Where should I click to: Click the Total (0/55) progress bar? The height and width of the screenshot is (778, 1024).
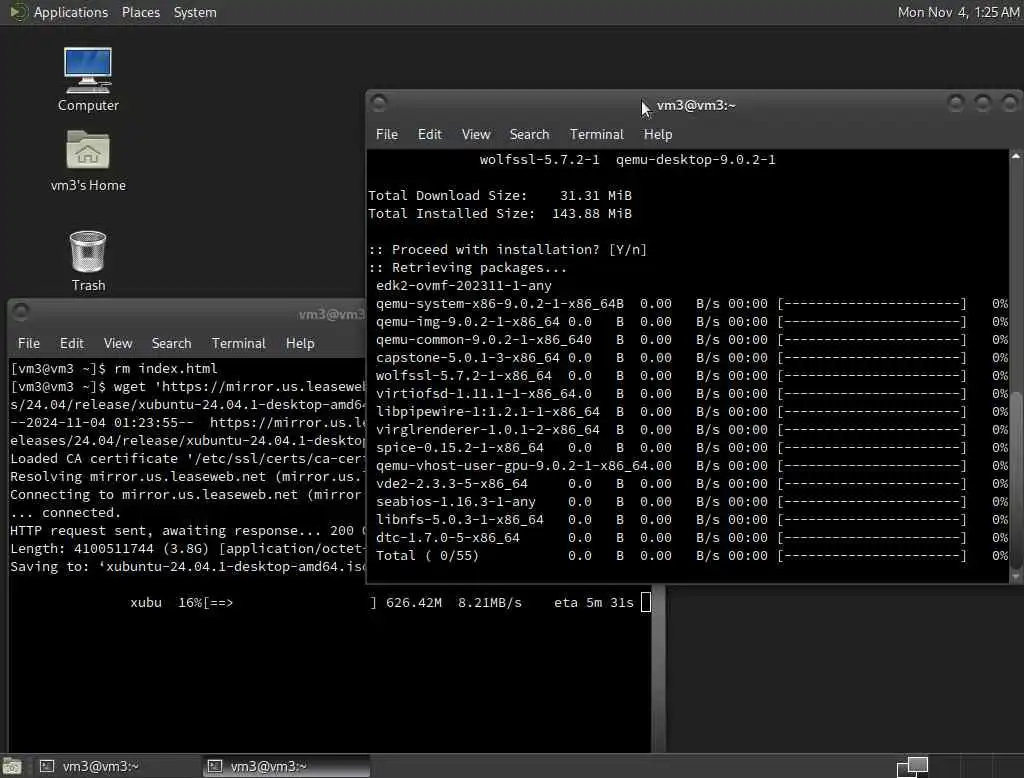871,556
